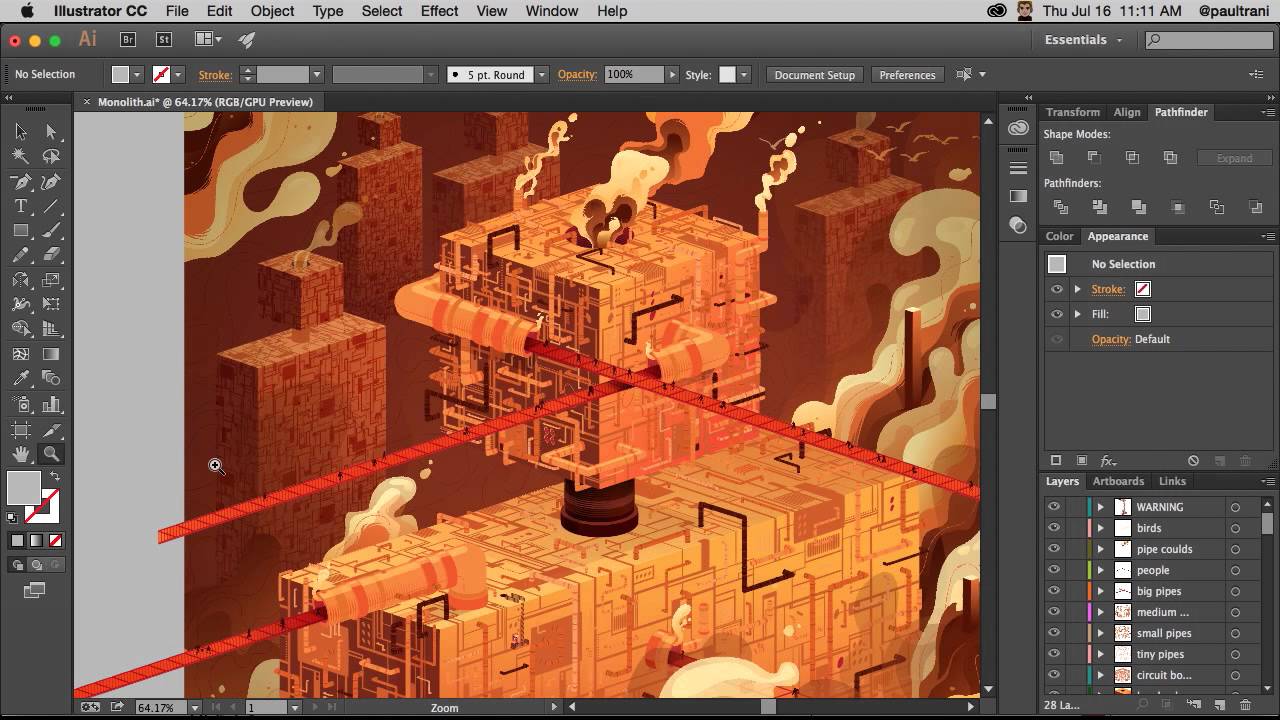Hide the people layer
Image resolution: width=1280 pixels, height=720 pixels.
tap(1053, 570)
